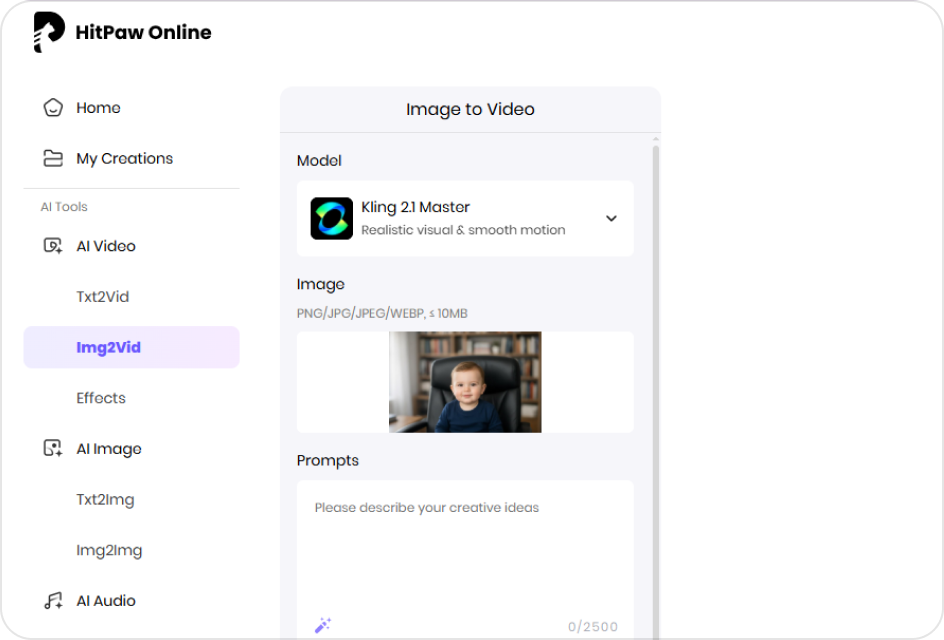Open the Txt2Vid tool
Viewport: 944px width, 640px height.
102,297
